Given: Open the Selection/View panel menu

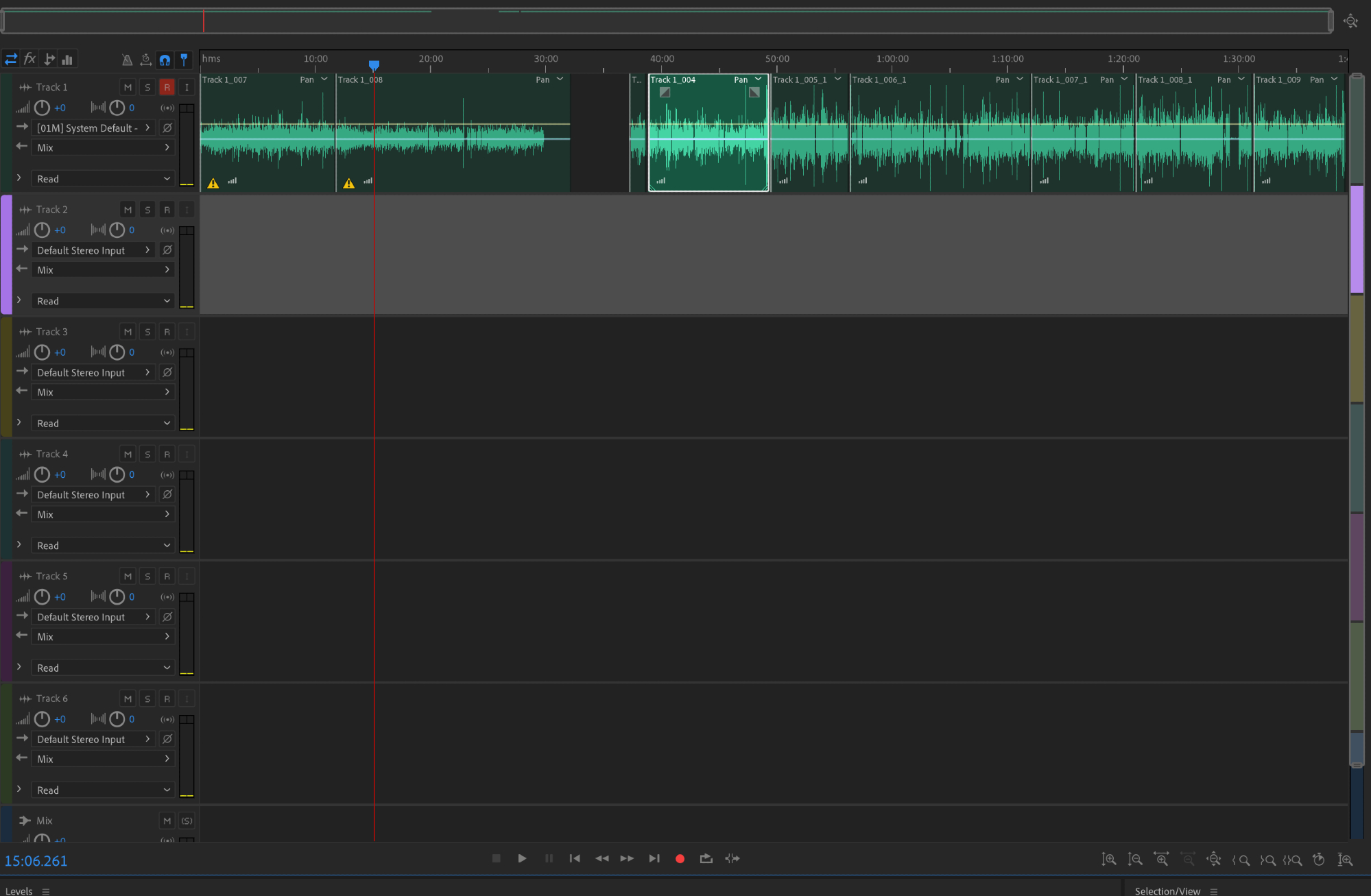Looking at the screenshot, I should [1214, 891].
